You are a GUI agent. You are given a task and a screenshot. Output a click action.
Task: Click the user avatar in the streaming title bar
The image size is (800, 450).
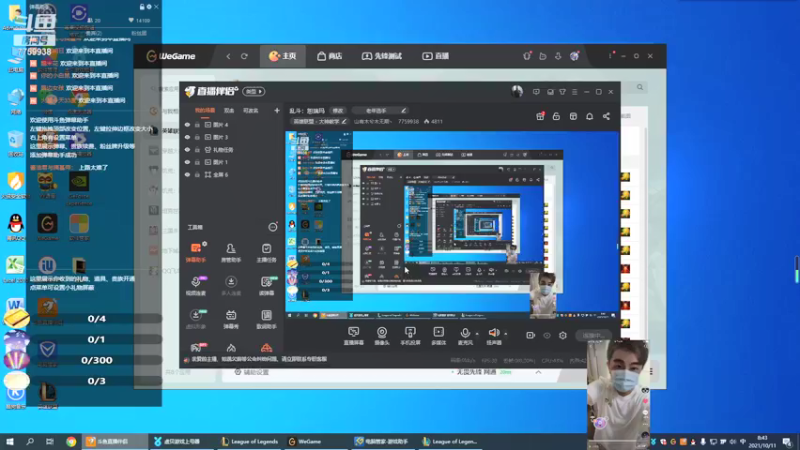click(x=517, y=91)
